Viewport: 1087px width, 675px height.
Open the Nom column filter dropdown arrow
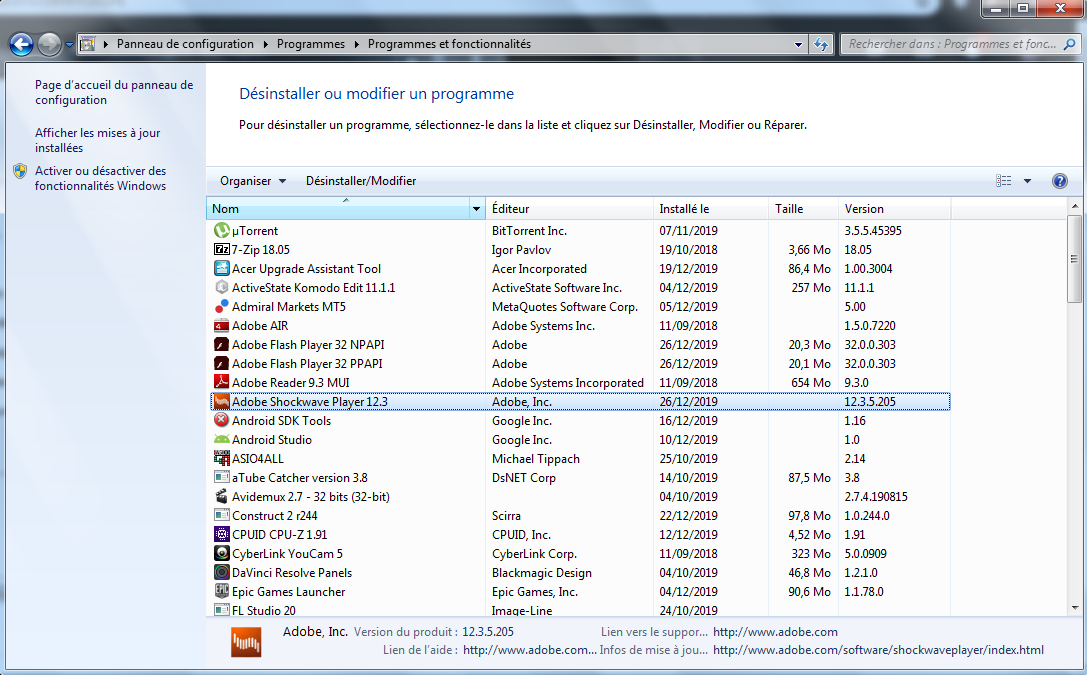(476, 209)
